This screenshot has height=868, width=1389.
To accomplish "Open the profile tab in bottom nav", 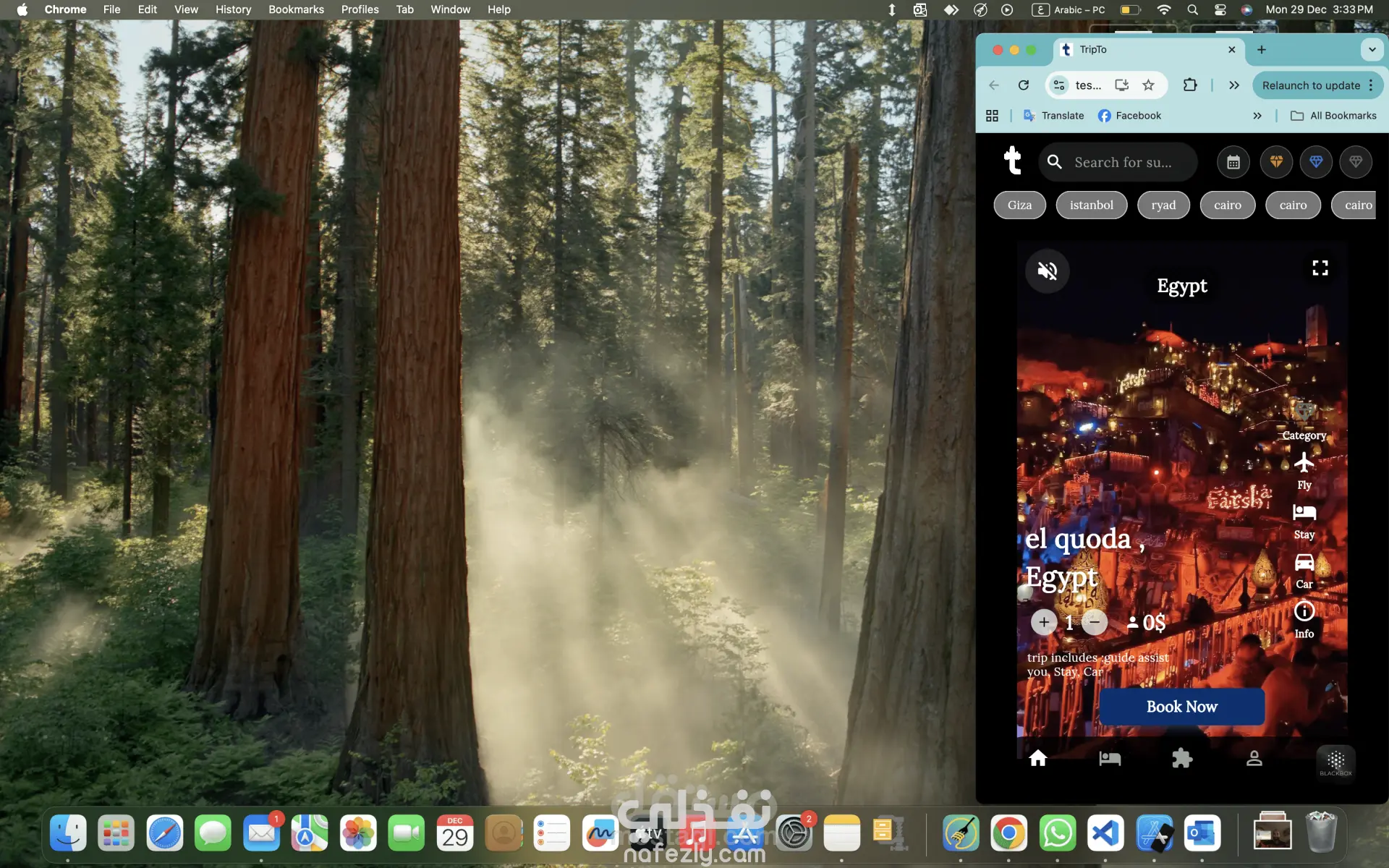I will [1254, 758].
